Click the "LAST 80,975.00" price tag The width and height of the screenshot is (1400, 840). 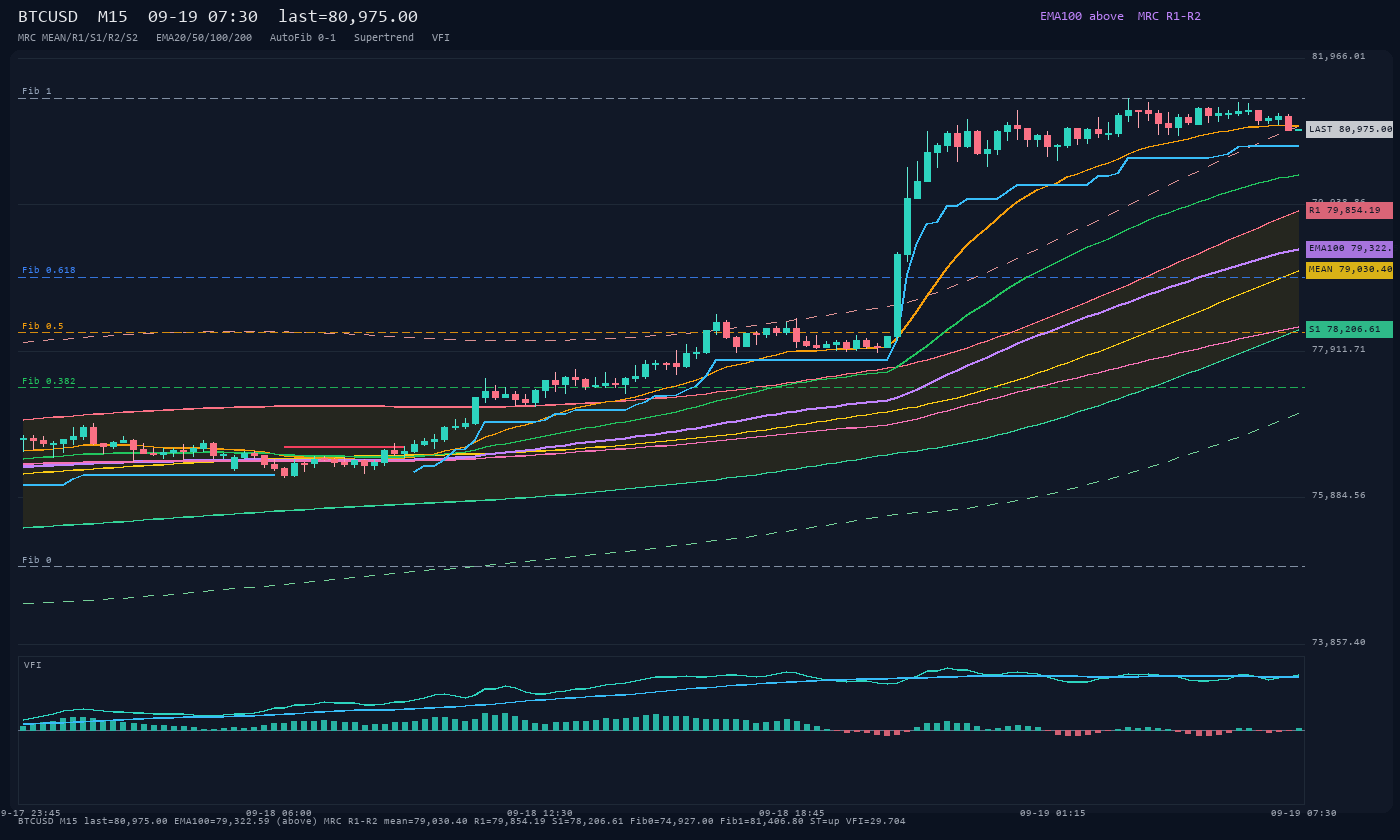(1349, 129)
